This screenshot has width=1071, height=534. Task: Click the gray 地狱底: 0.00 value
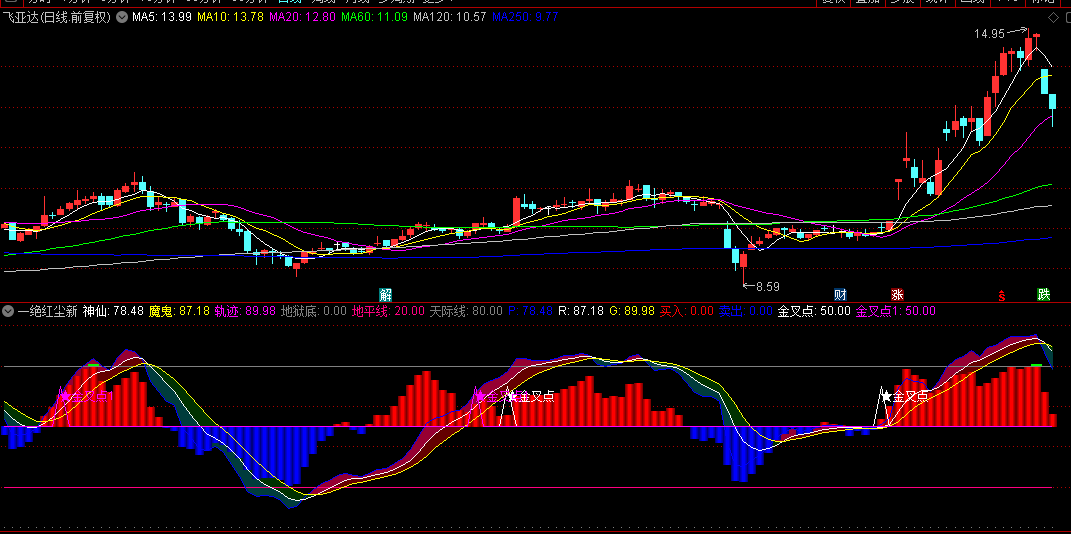point(314,311)
